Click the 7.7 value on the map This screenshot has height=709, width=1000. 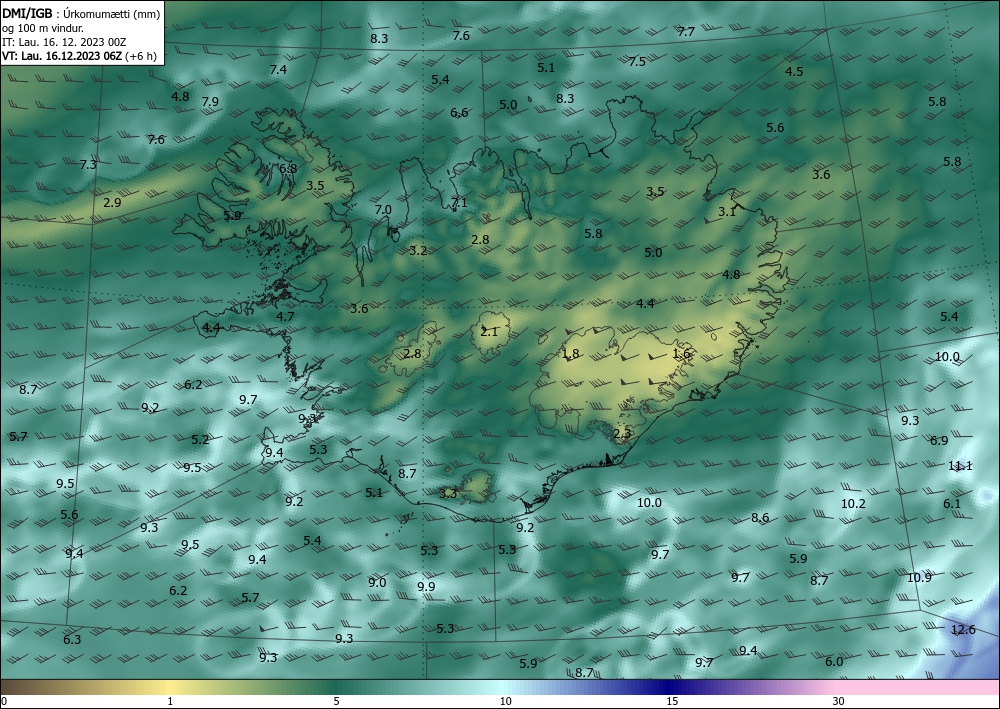tap(686, 32)
